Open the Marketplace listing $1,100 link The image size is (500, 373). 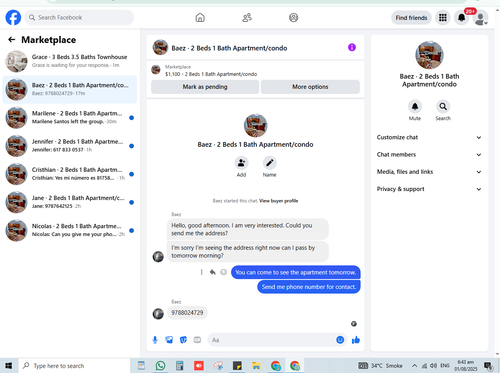pos(211,74)
